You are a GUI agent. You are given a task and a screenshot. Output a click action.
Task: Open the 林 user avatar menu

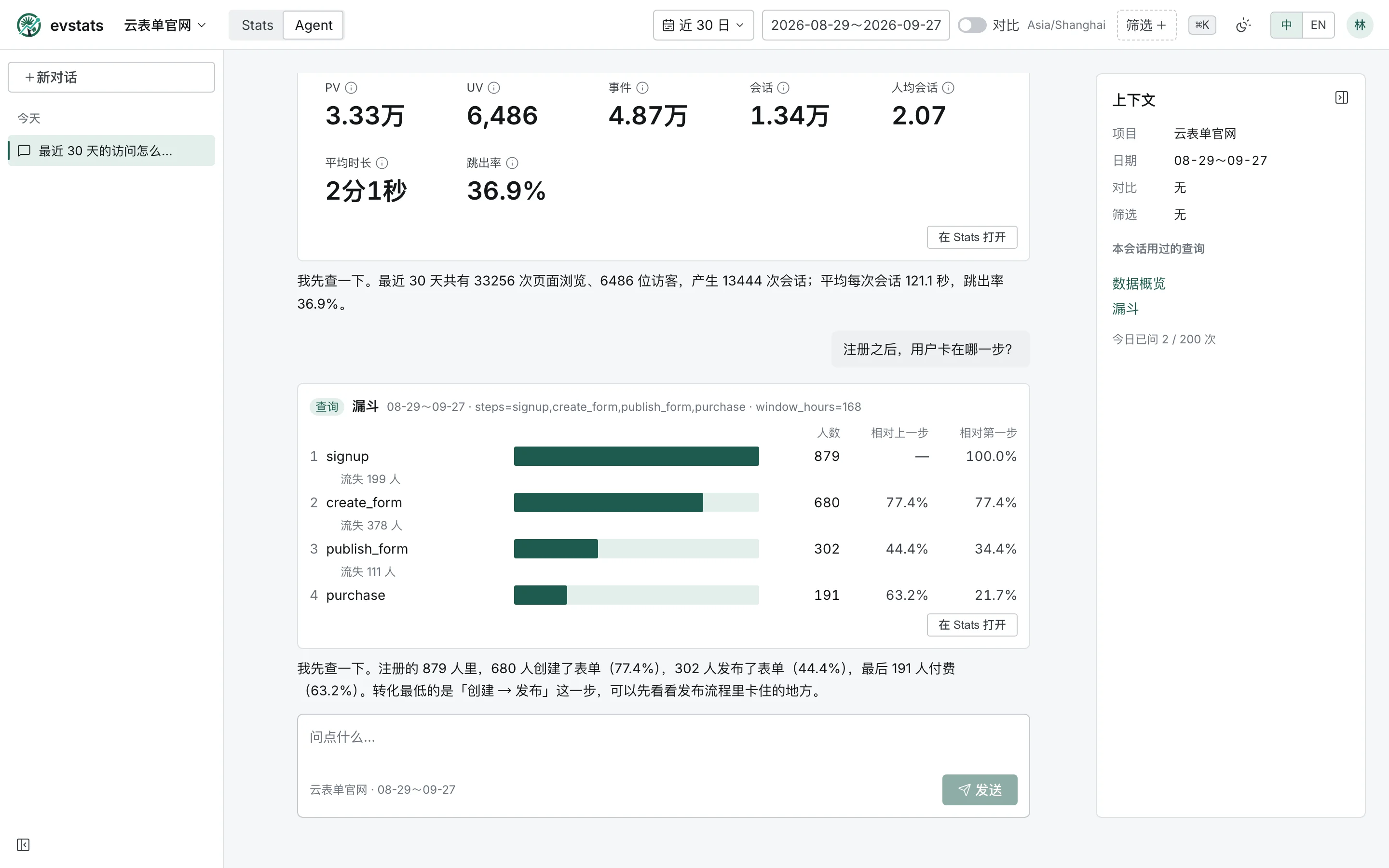click(x=1360, y=25)
